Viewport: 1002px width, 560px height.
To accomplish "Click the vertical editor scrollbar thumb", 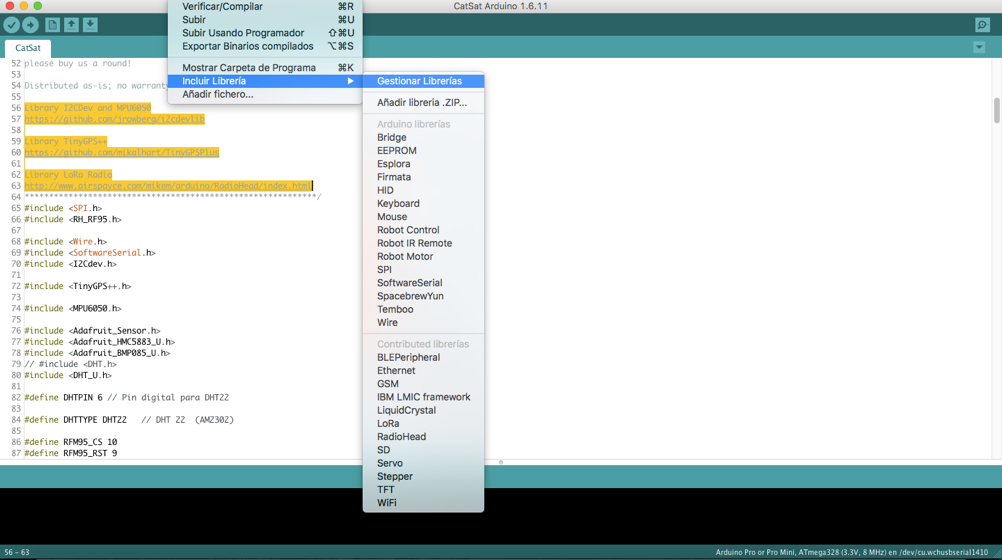I will (x=996, y=110).
